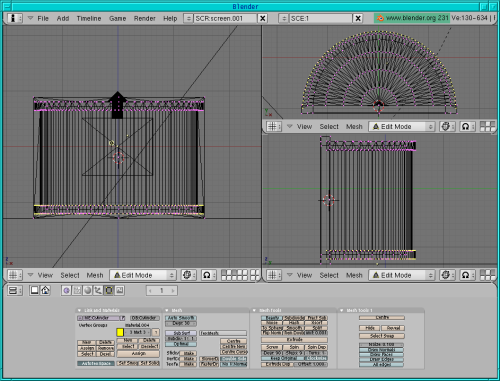500x381 pixels.
Task: Toggle Beauty option in Mesh Tools
Action: (272, 318)
